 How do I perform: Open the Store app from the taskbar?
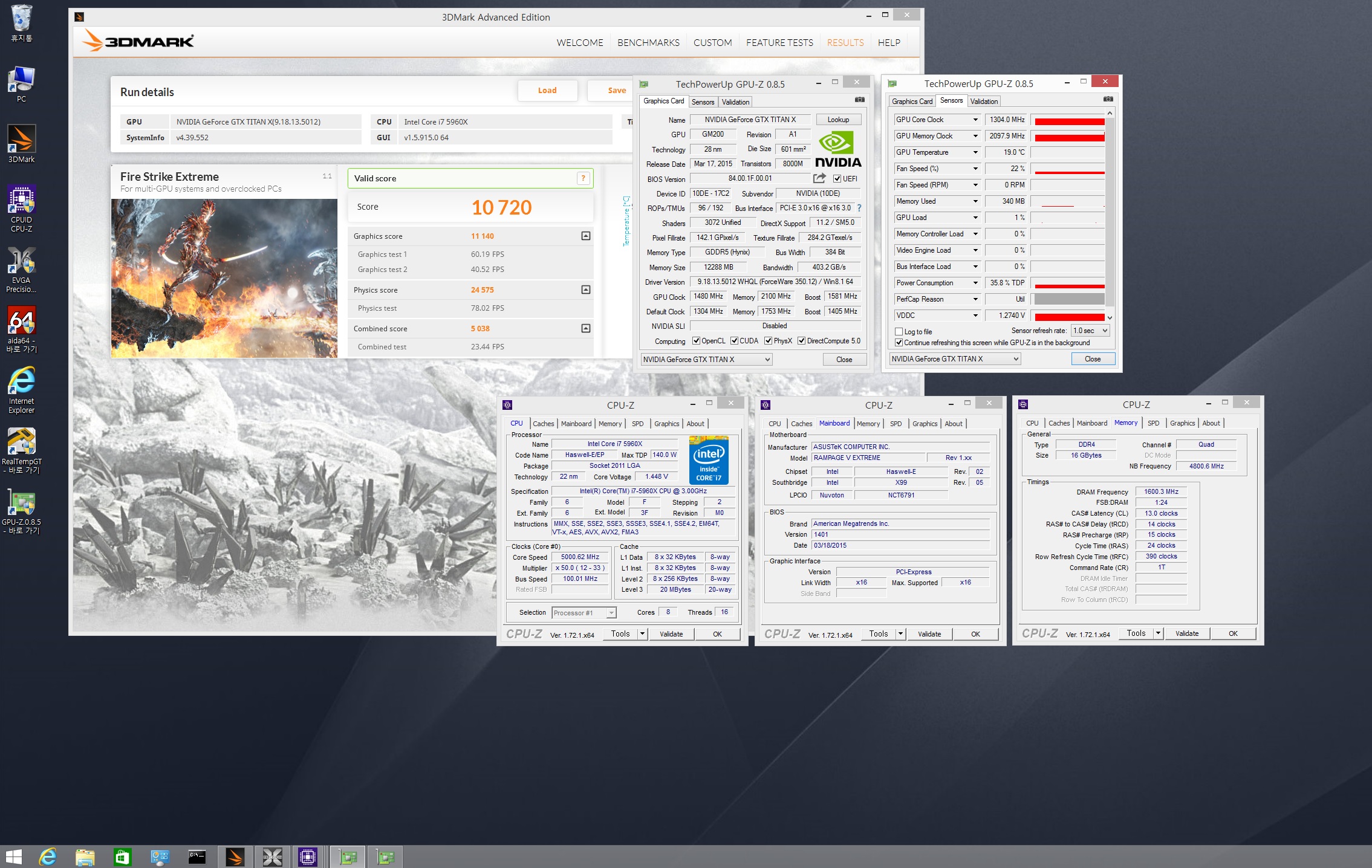pyautogui.click(x=122, y=857)
